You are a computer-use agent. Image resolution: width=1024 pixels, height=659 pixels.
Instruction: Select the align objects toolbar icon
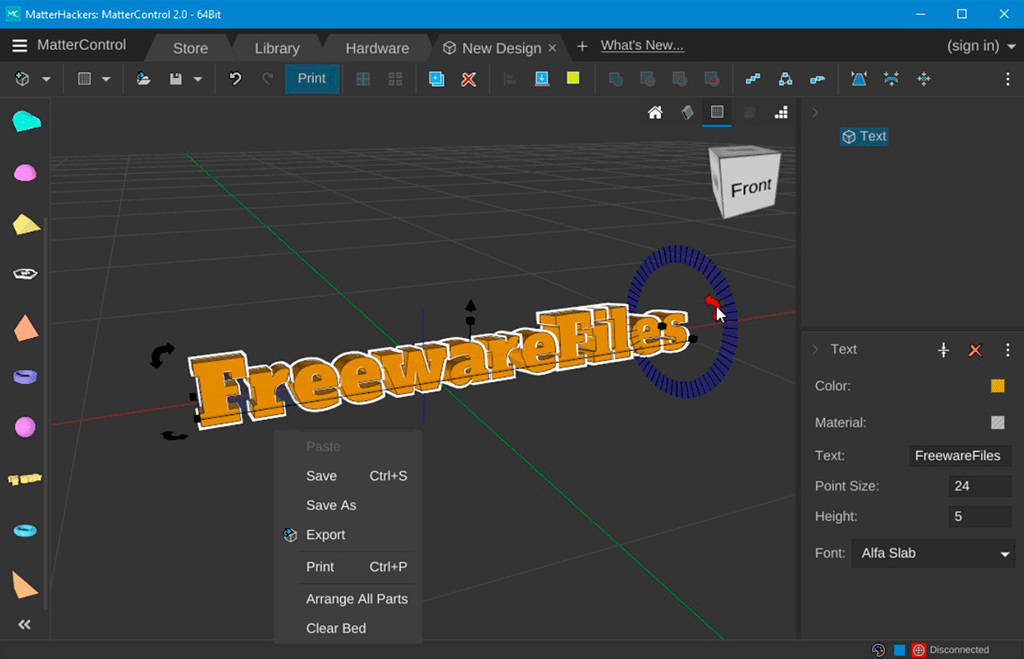[510, 78]
